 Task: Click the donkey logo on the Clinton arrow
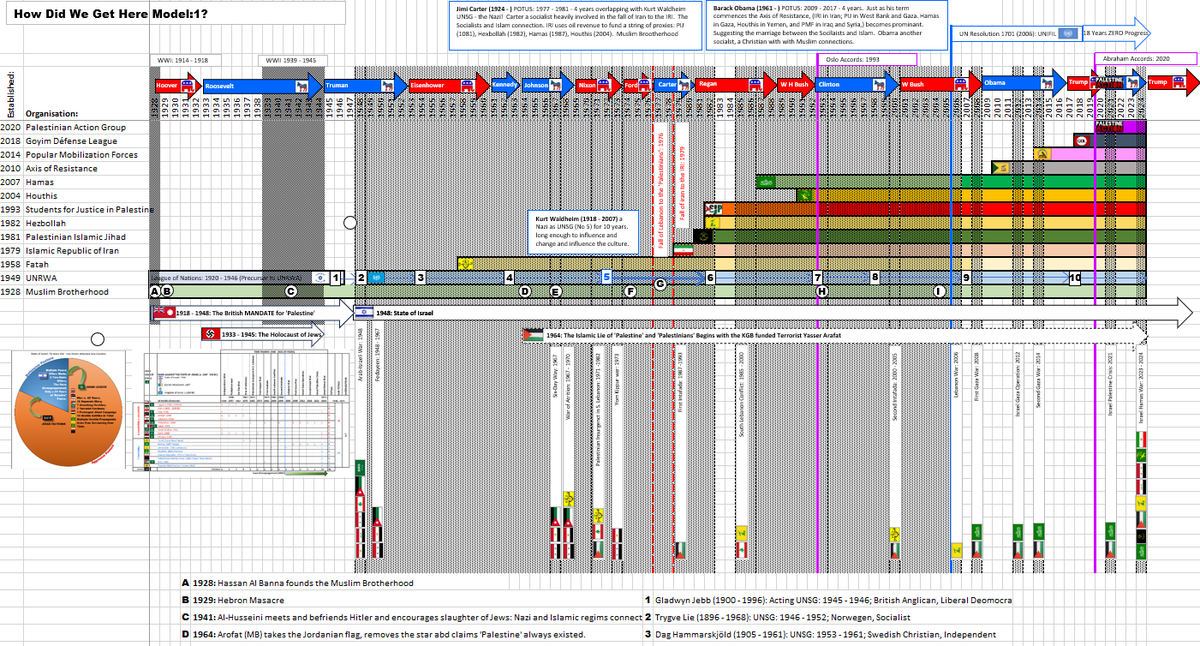pos(879,85)
